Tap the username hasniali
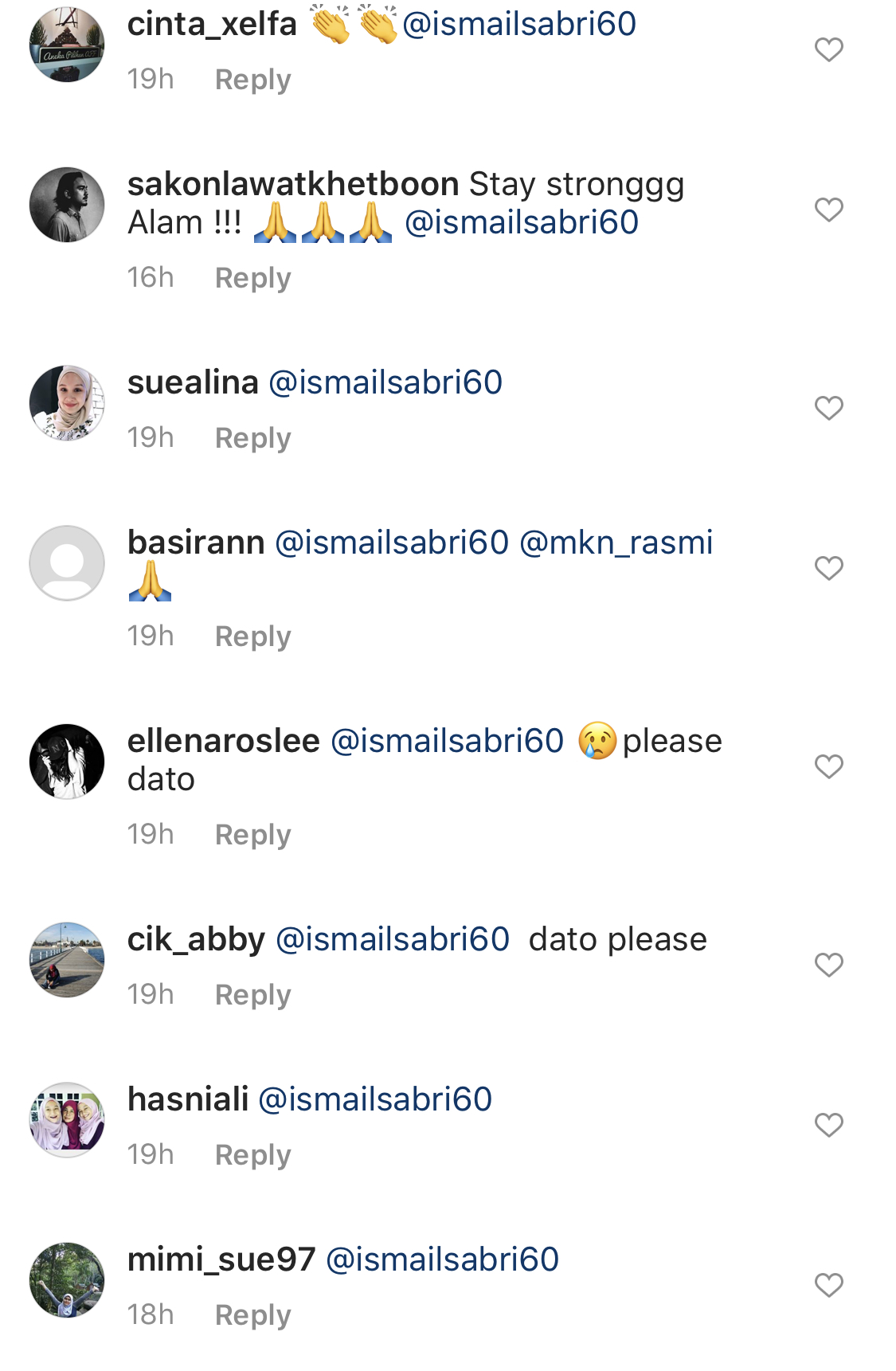The width and height of the screenshot is (896, 1371). [188, 1099]
